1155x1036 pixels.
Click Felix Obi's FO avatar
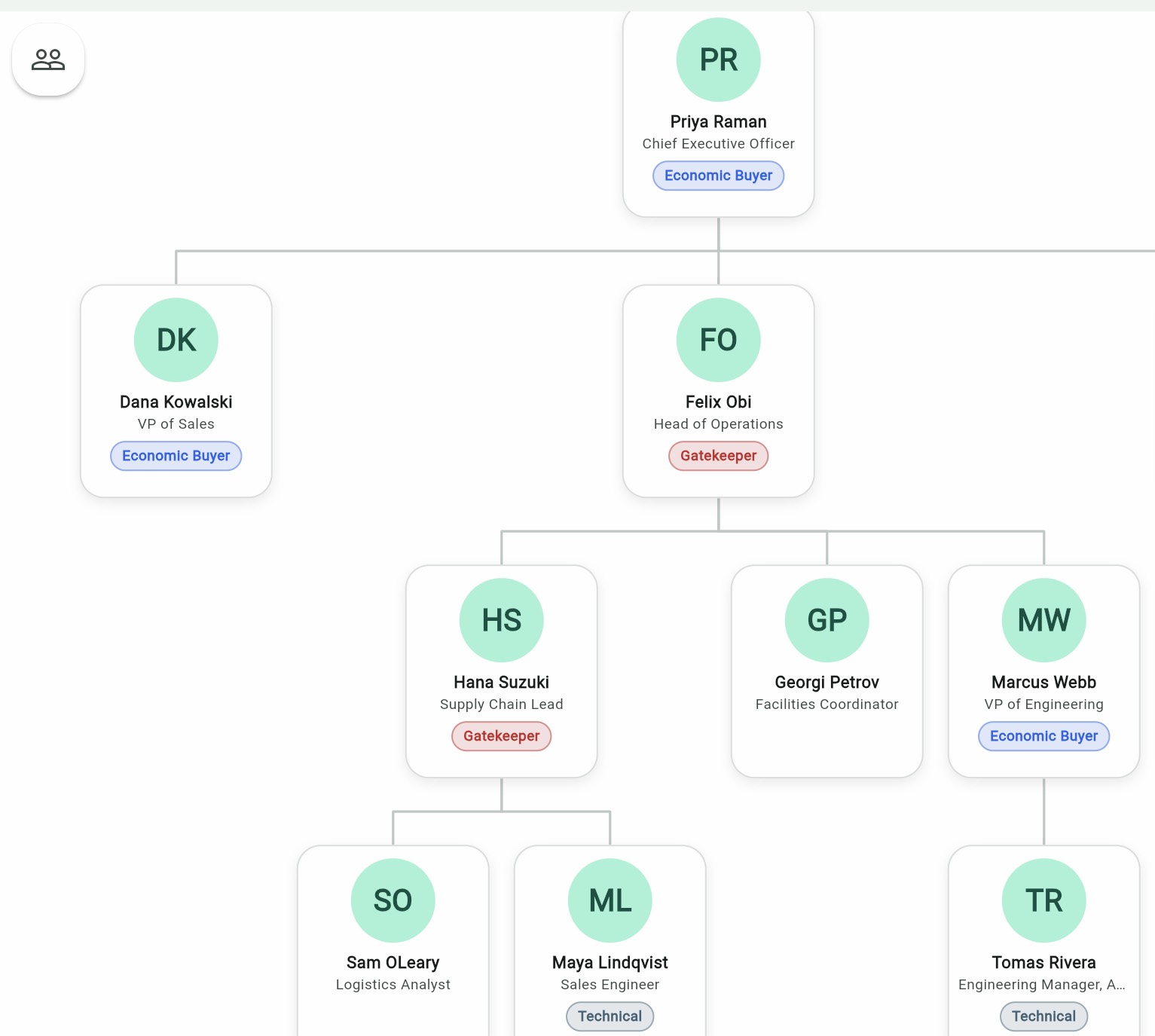point(719,340)
